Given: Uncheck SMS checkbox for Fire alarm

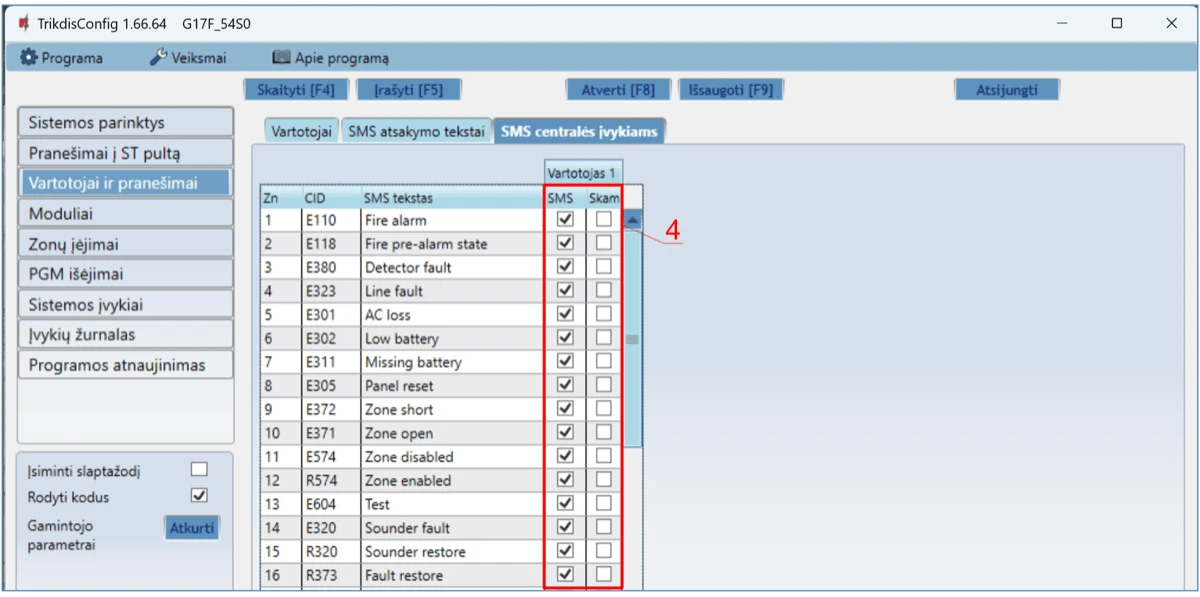Looking at the screenshot, I should pos(565,219).
